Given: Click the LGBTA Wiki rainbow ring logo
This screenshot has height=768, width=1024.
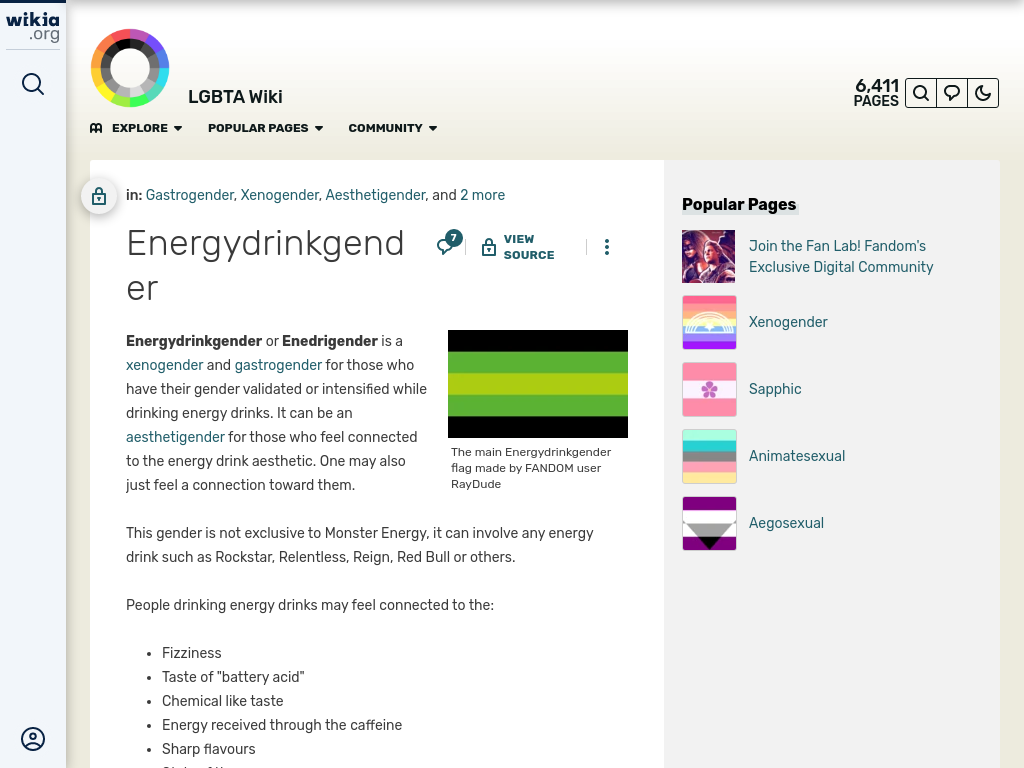Looking at the screenshot, I should 130,68.
